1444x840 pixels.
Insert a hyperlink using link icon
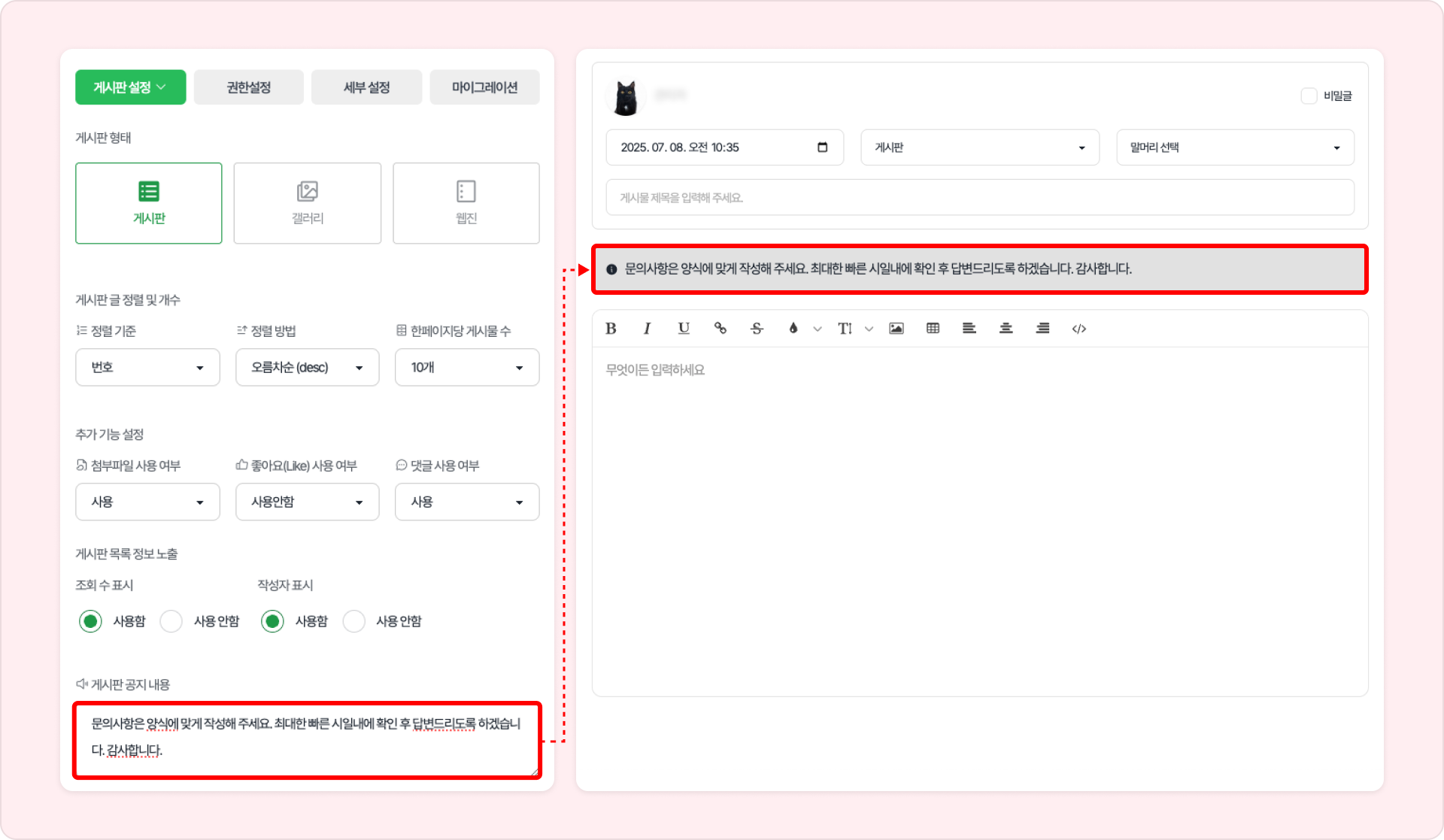click(x=720, y=329)
